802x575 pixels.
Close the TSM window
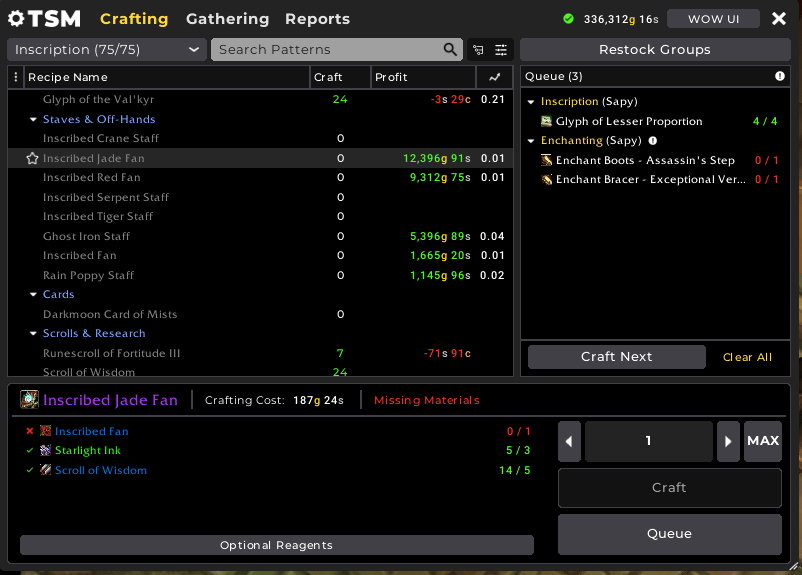pos(779,19)
